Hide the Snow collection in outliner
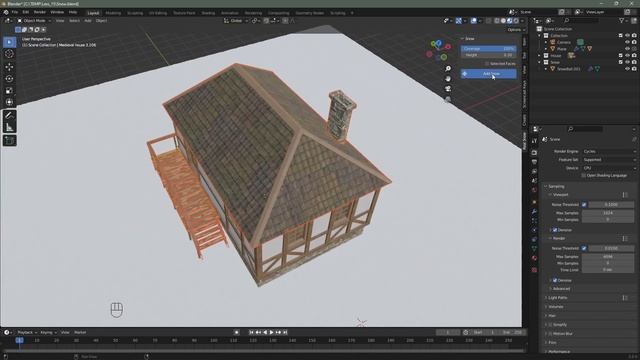The image size is (640, 360). click(627, 62)
